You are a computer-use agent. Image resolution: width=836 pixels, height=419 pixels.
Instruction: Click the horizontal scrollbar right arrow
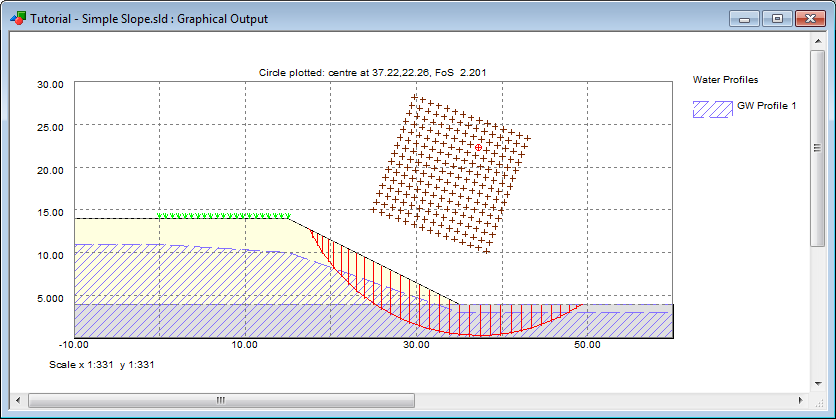point(801,400)
